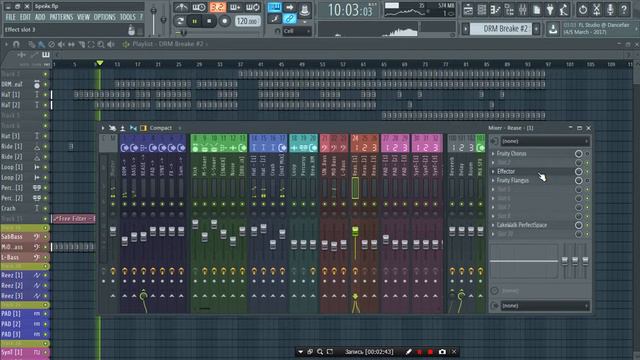Screen dimensions: 640x360
Task: Click the playlist view button
Action: (x=468, y=10)
